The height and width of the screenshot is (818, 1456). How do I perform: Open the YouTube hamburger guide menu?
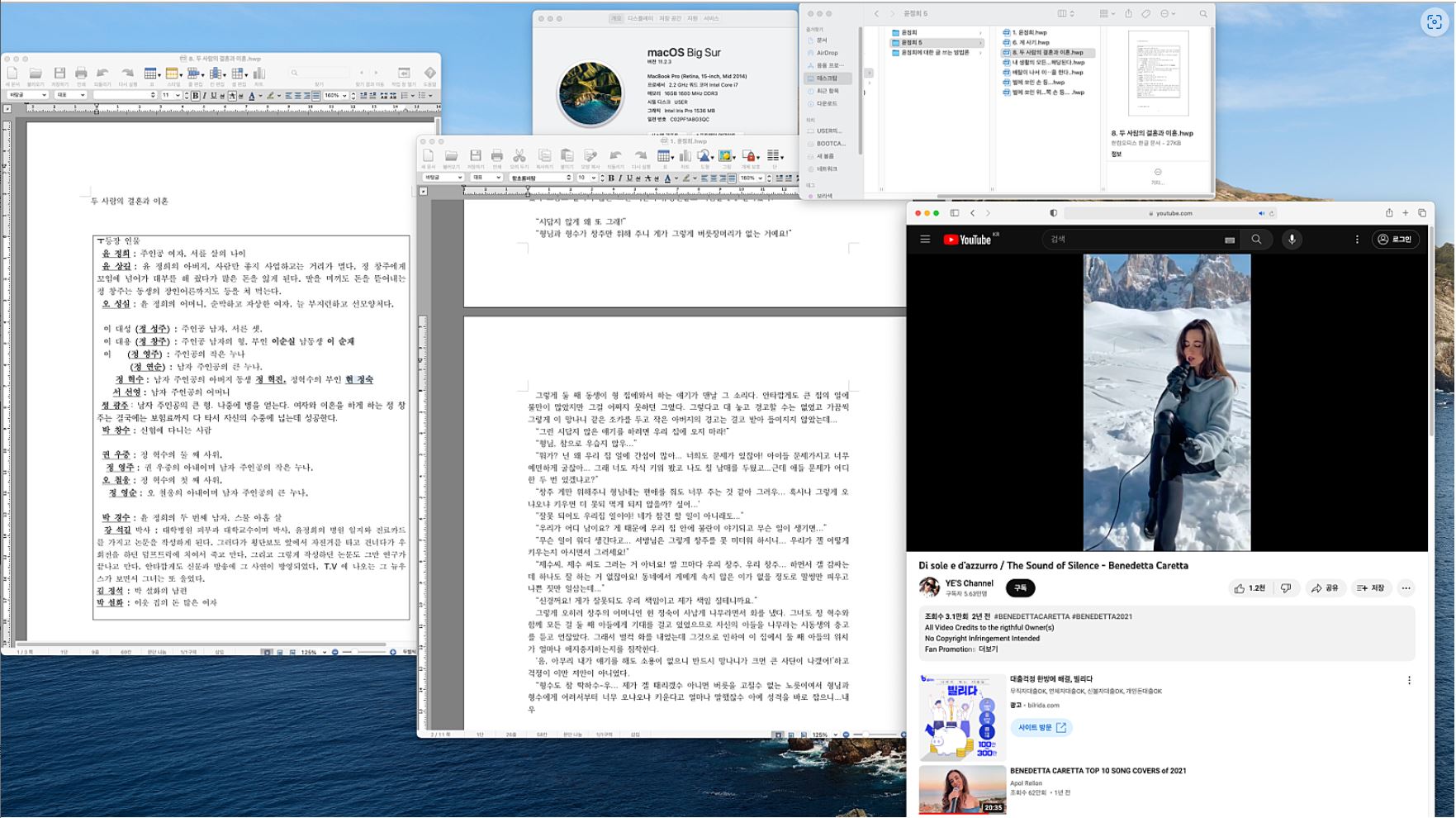[925, 240]
